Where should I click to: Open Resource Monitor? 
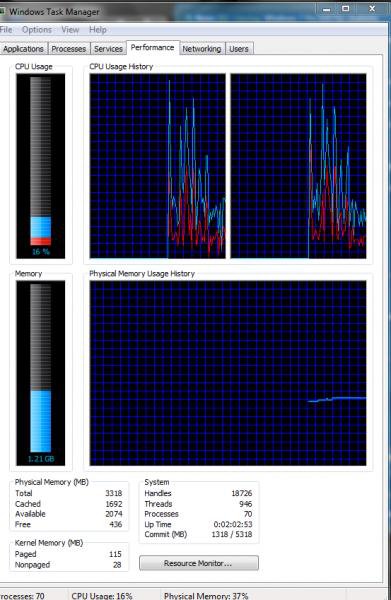tap(199, 563)
